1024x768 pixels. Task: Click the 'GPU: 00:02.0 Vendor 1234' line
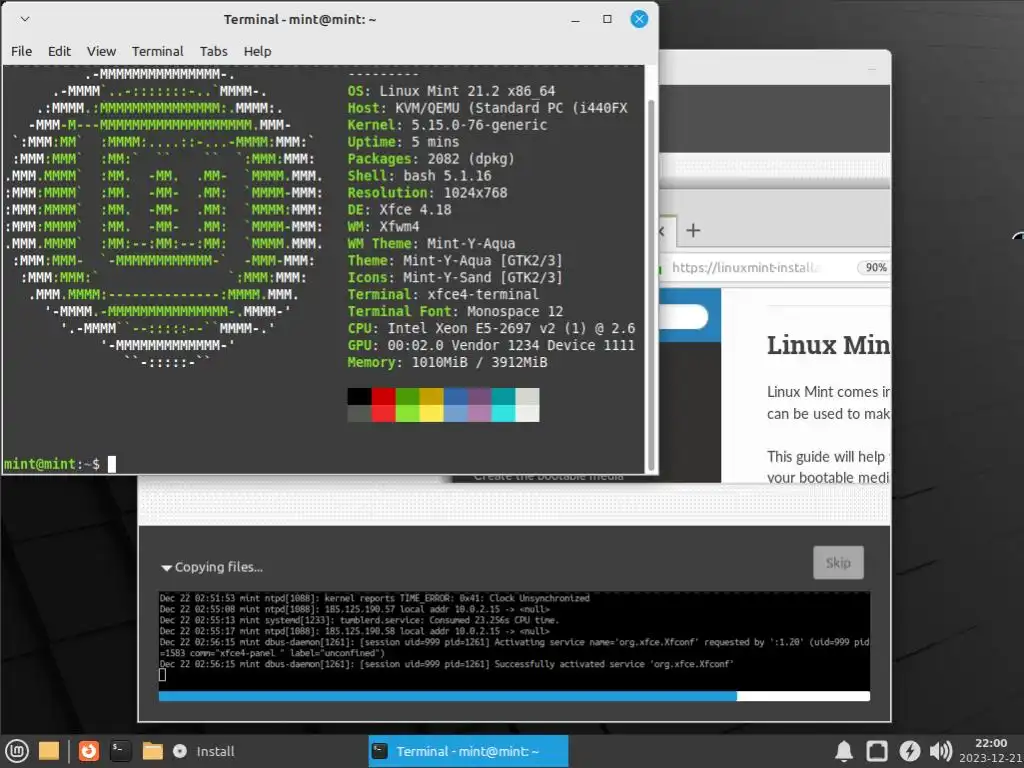click(x=491, y=345)
